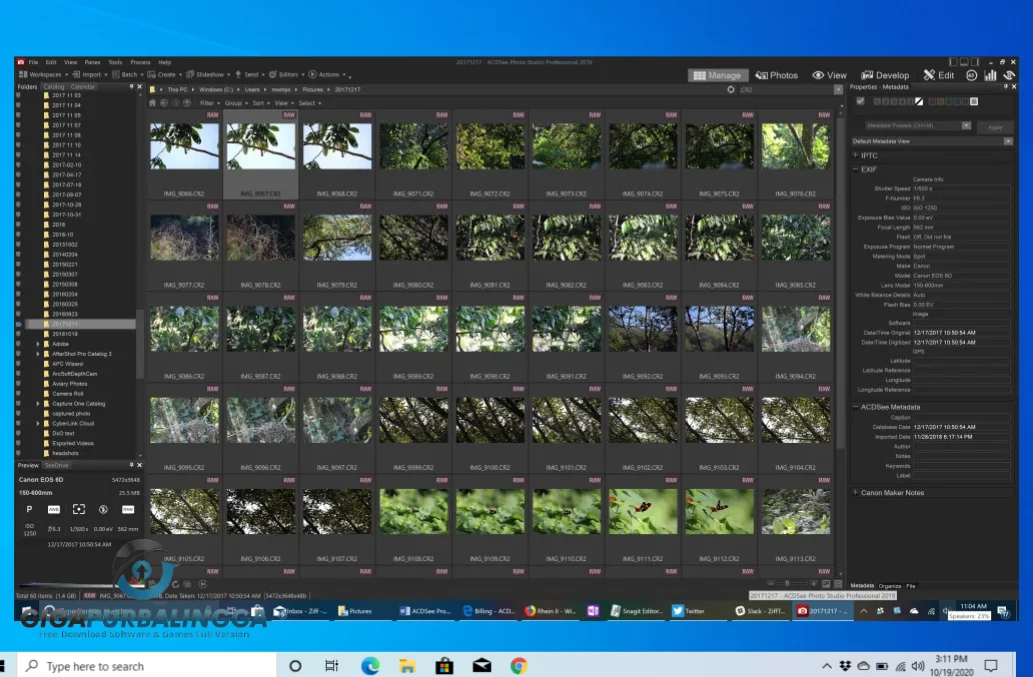
Task: Collapse the EXIF section
Action: coord(856,169)
